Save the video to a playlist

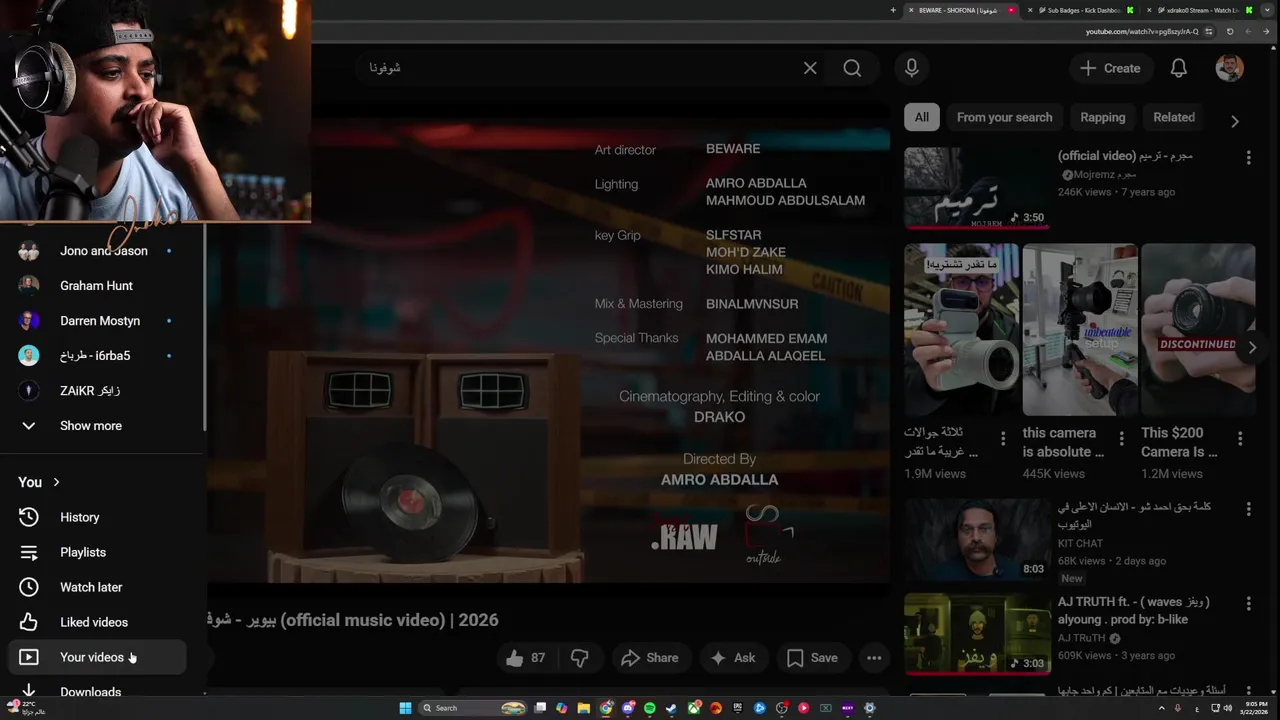coord(812,658)
